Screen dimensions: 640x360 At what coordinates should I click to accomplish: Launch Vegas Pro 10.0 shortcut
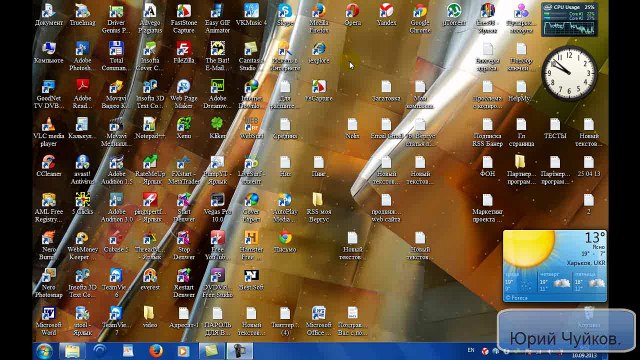217,207
